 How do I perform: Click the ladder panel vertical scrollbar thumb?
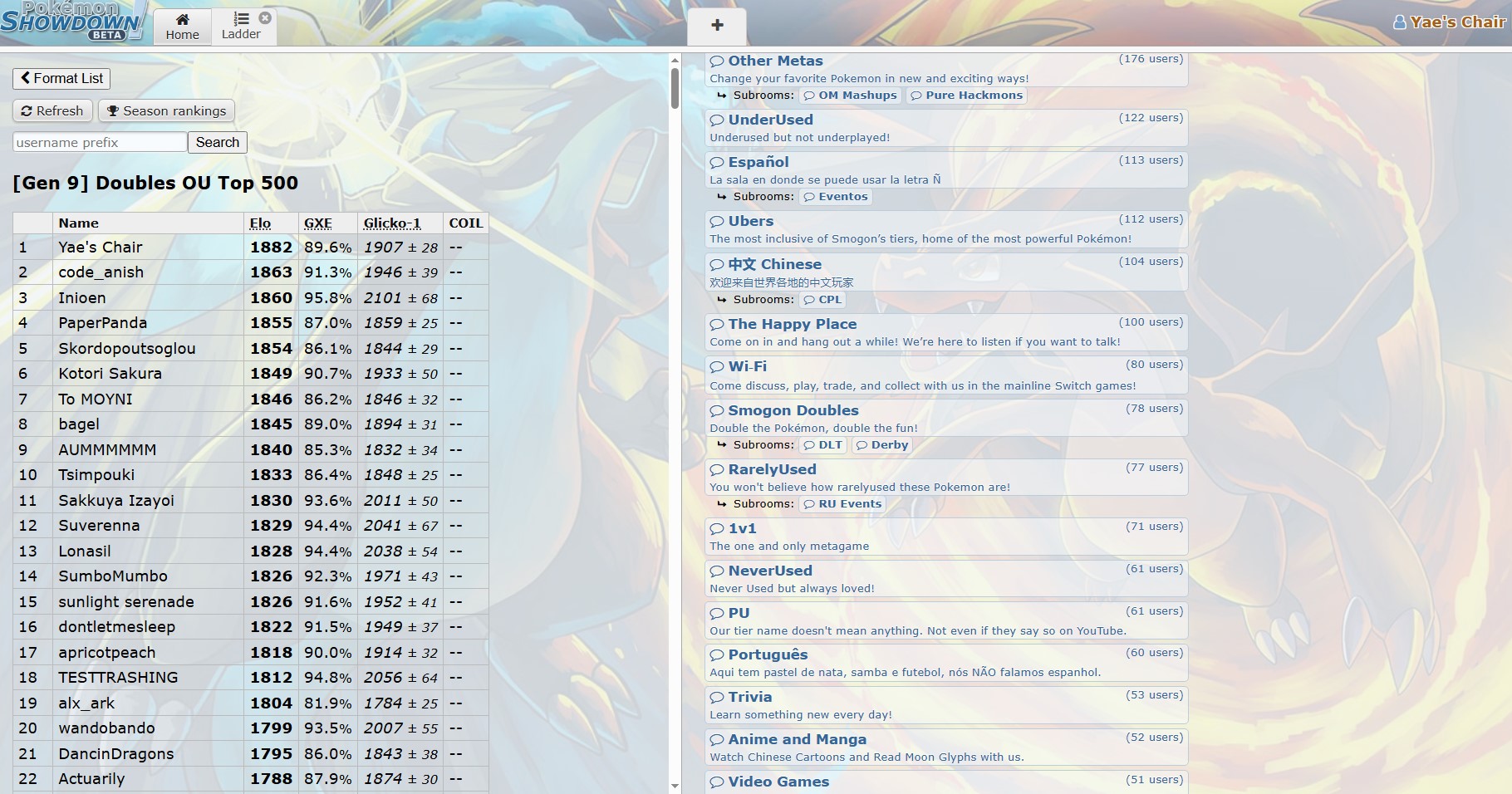point(675,88)
